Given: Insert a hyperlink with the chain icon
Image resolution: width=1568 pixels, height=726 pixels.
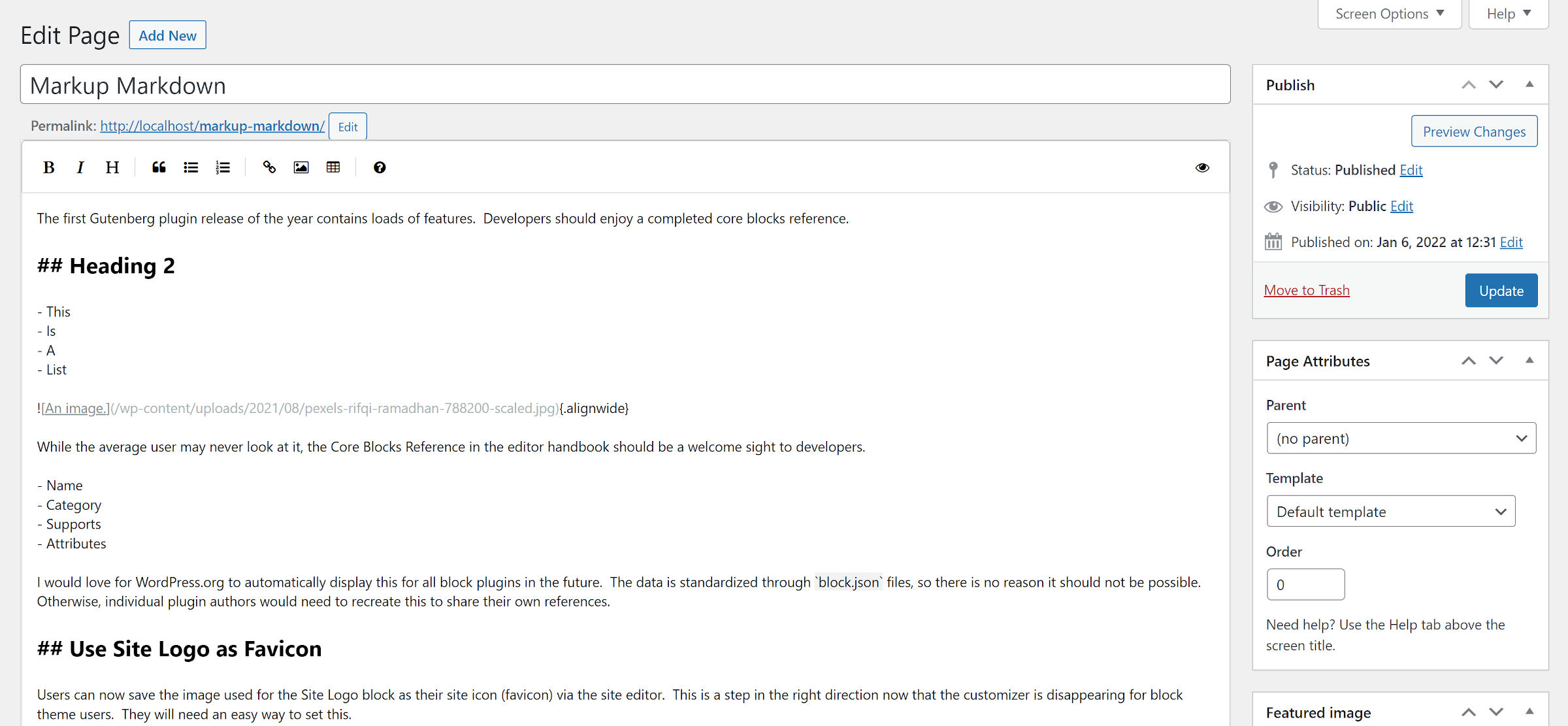Looking at the screenshot, I should point(269,167).
